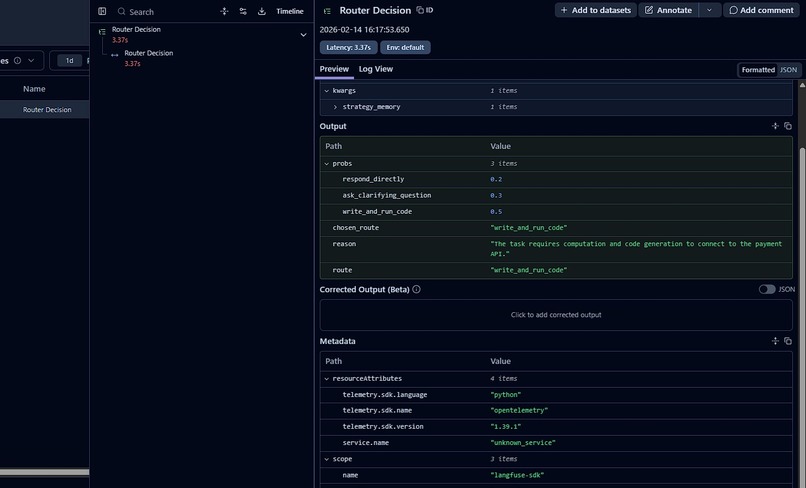Click the scope name value "langfuse-sdk"

[517, 475]
